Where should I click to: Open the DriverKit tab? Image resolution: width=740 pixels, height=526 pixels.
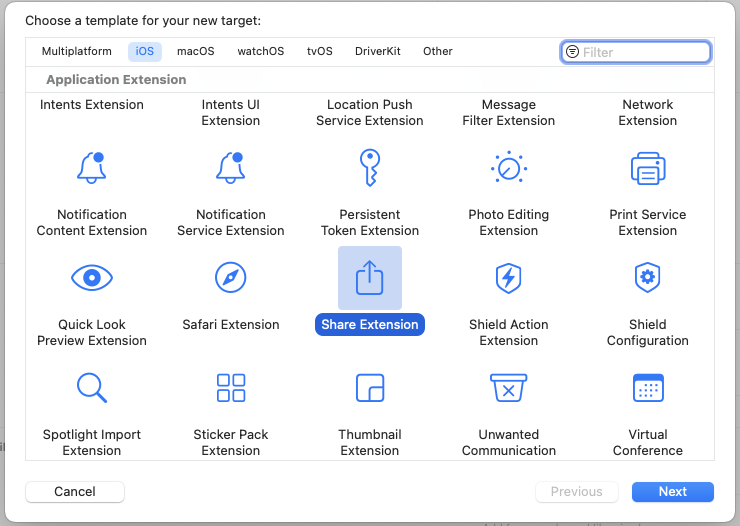click(378, 51)
